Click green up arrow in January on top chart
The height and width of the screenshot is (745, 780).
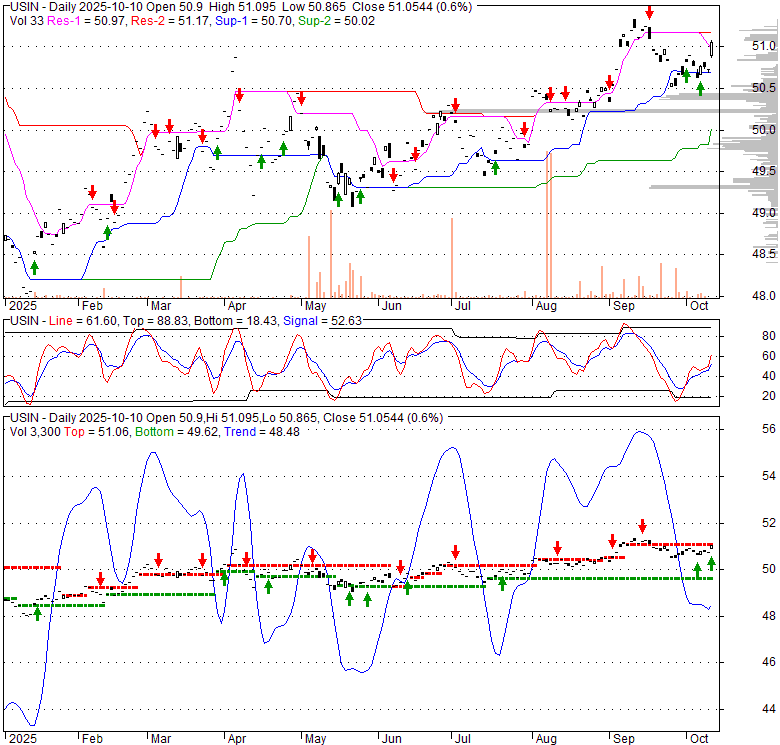coord(34,267)
